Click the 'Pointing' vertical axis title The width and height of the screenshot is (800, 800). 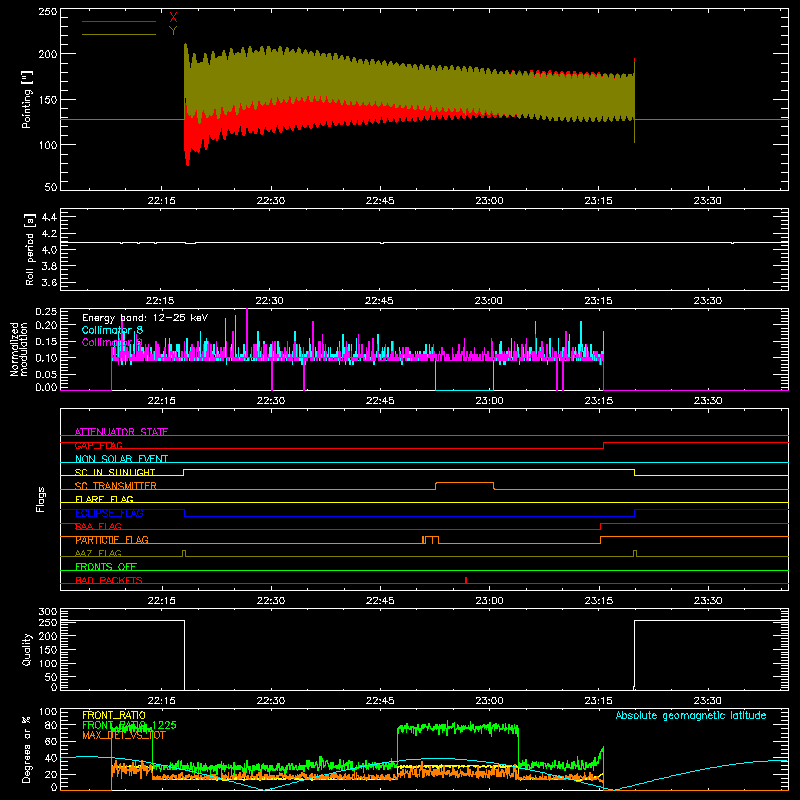pyautogui.click(x=27, y=99)
